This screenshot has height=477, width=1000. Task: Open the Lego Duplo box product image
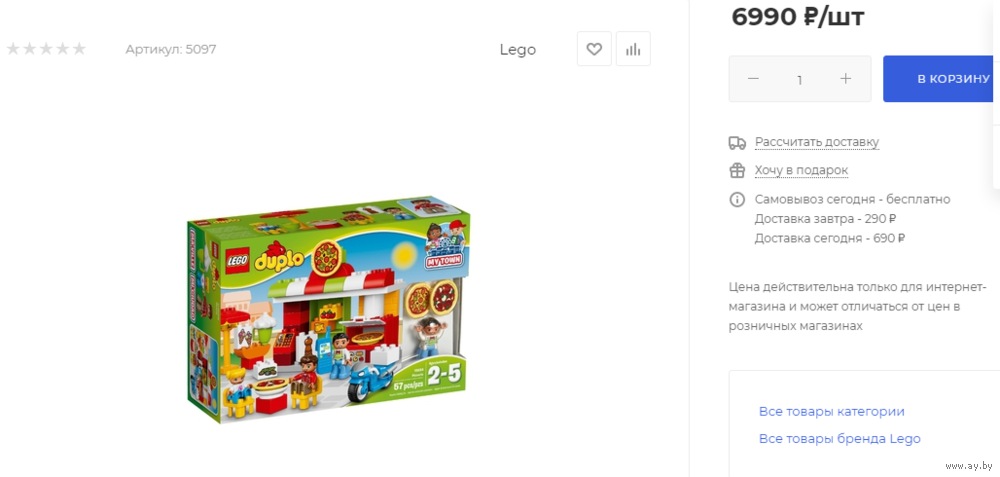click(x=329, y=311)
